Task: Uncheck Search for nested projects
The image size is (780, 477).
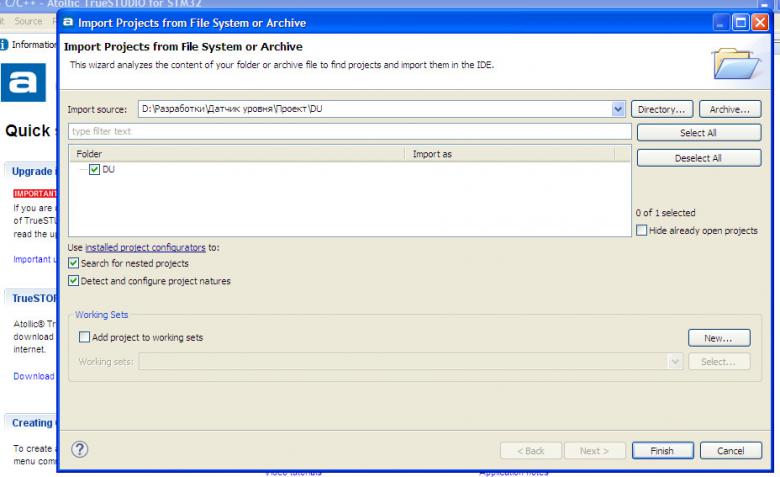Action: click(x=74, y=263)
